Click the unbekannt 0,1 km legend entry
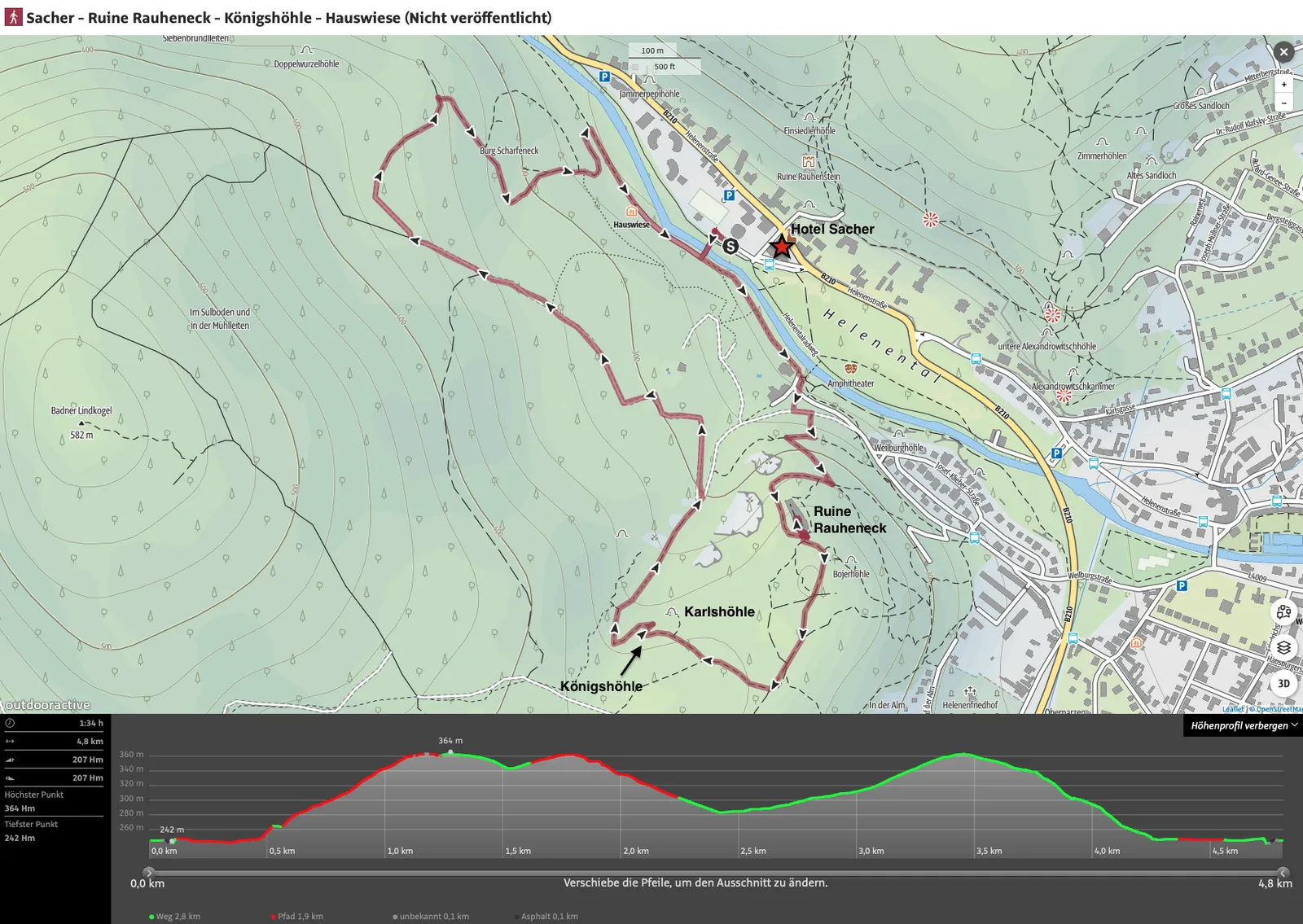 point(431,916)
